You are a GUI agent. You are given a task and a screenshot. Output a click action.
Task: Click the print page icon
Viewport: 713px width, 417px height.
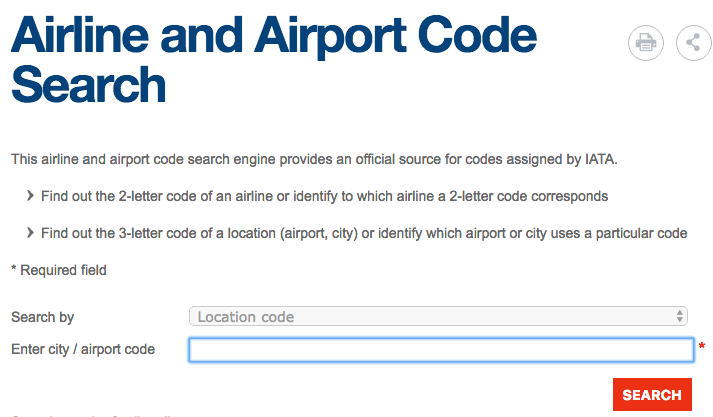pos(646,42)
